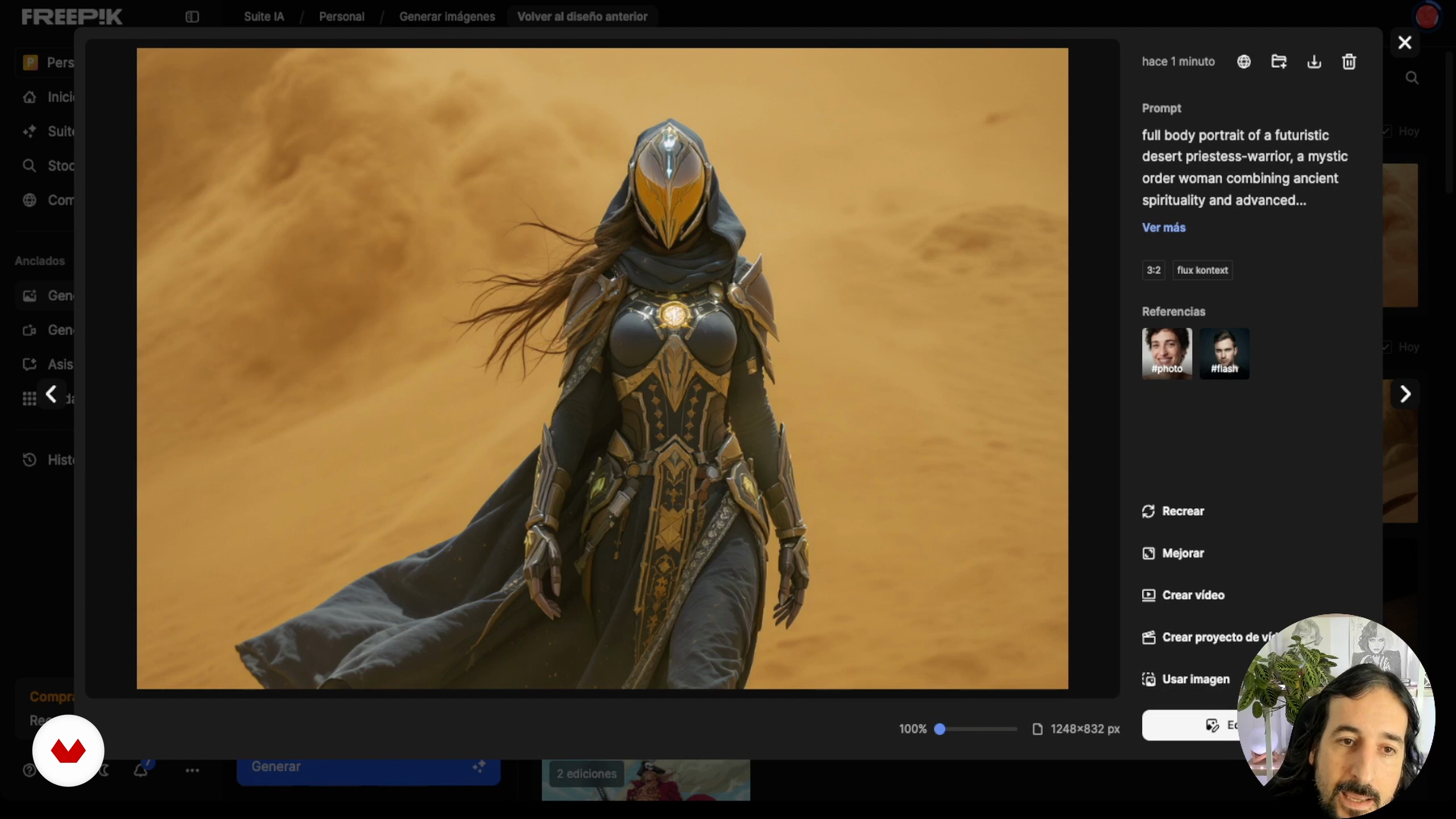Click Volver al diseño anterior

tap(582, 16)
